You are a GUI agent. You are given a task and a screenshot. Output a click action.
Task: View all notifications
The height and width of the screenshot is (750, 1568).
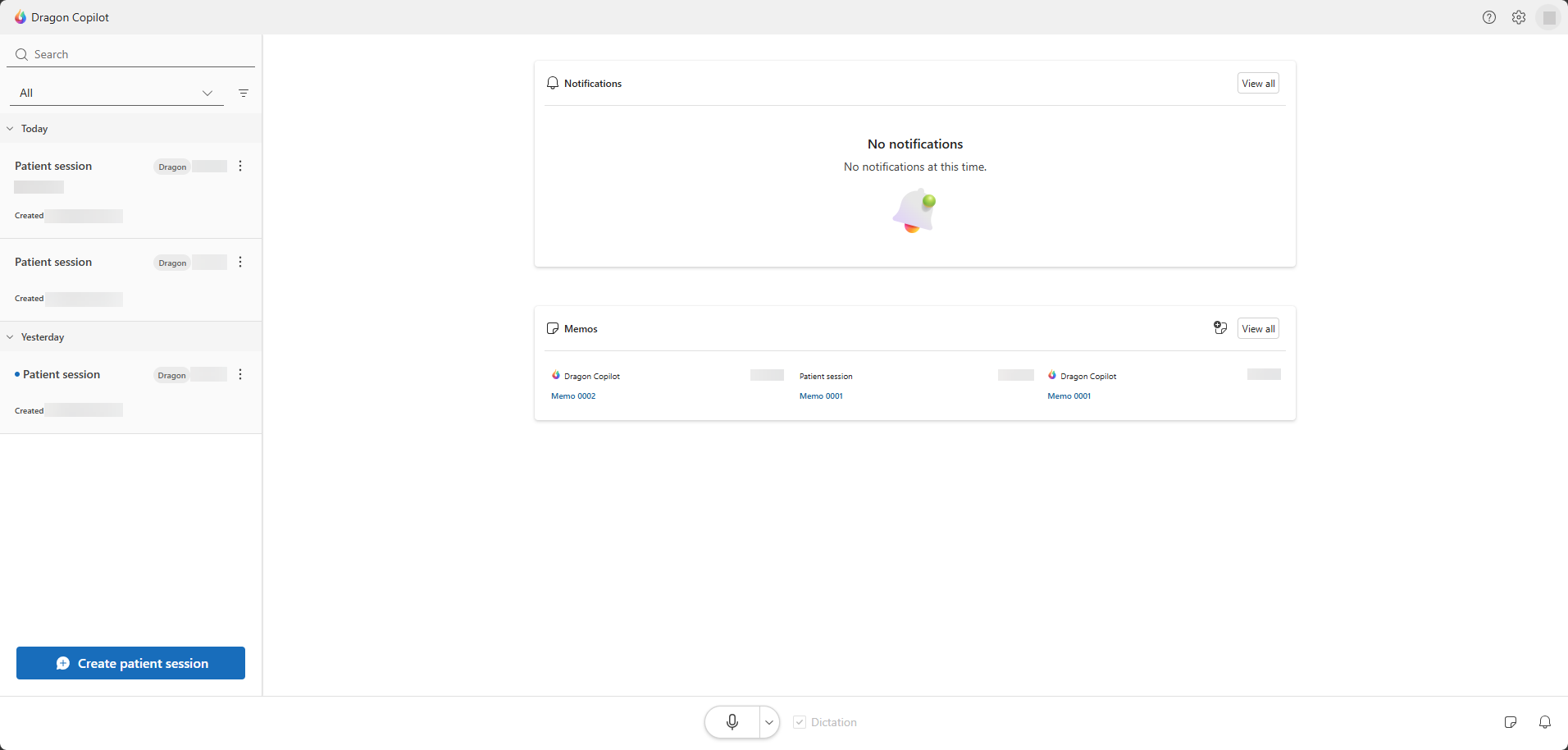click(x=1258, y=83)
